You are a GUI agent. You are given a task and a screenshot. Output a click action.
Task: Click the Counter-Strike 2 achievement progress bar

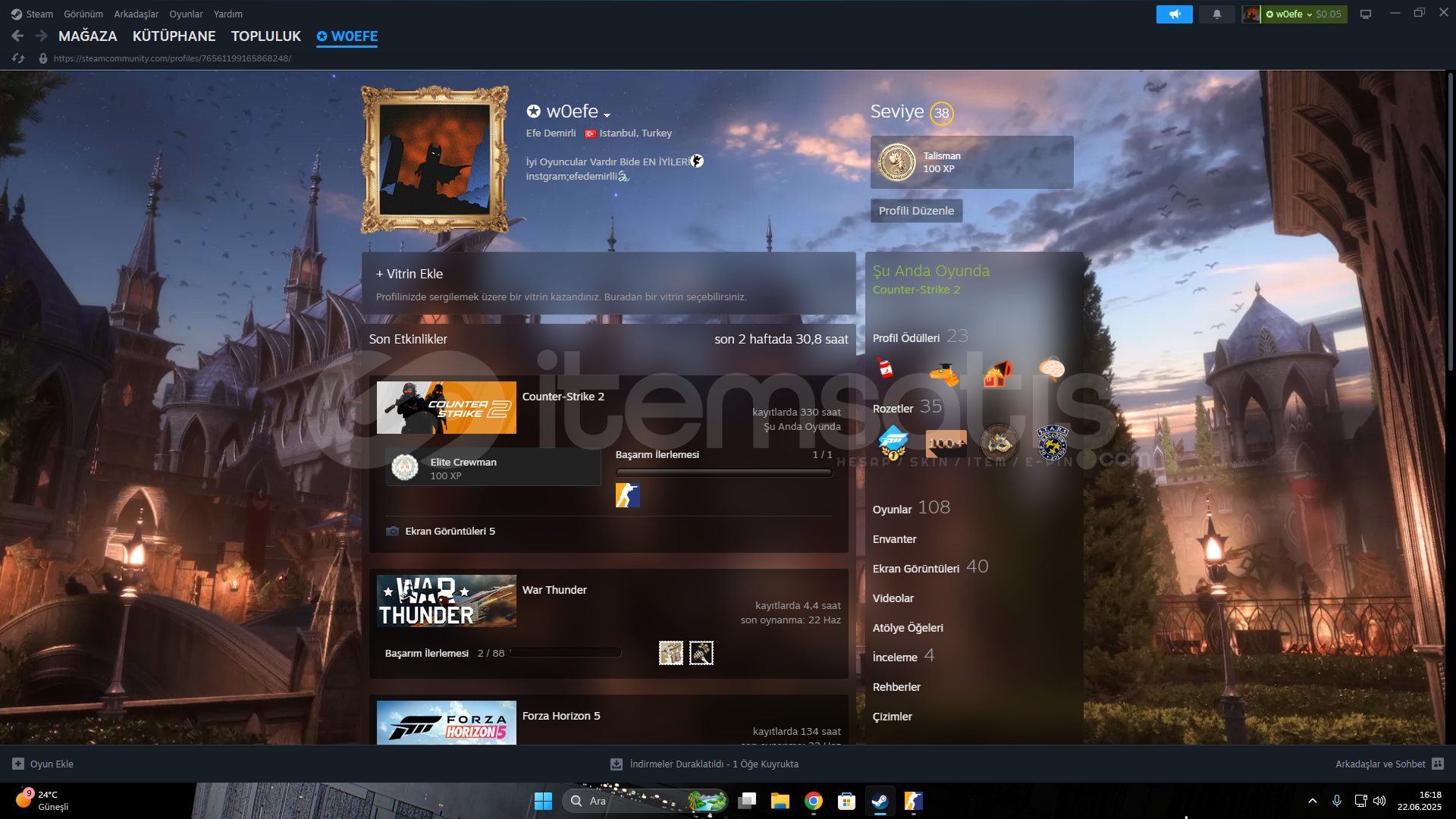tap(724, 472)
